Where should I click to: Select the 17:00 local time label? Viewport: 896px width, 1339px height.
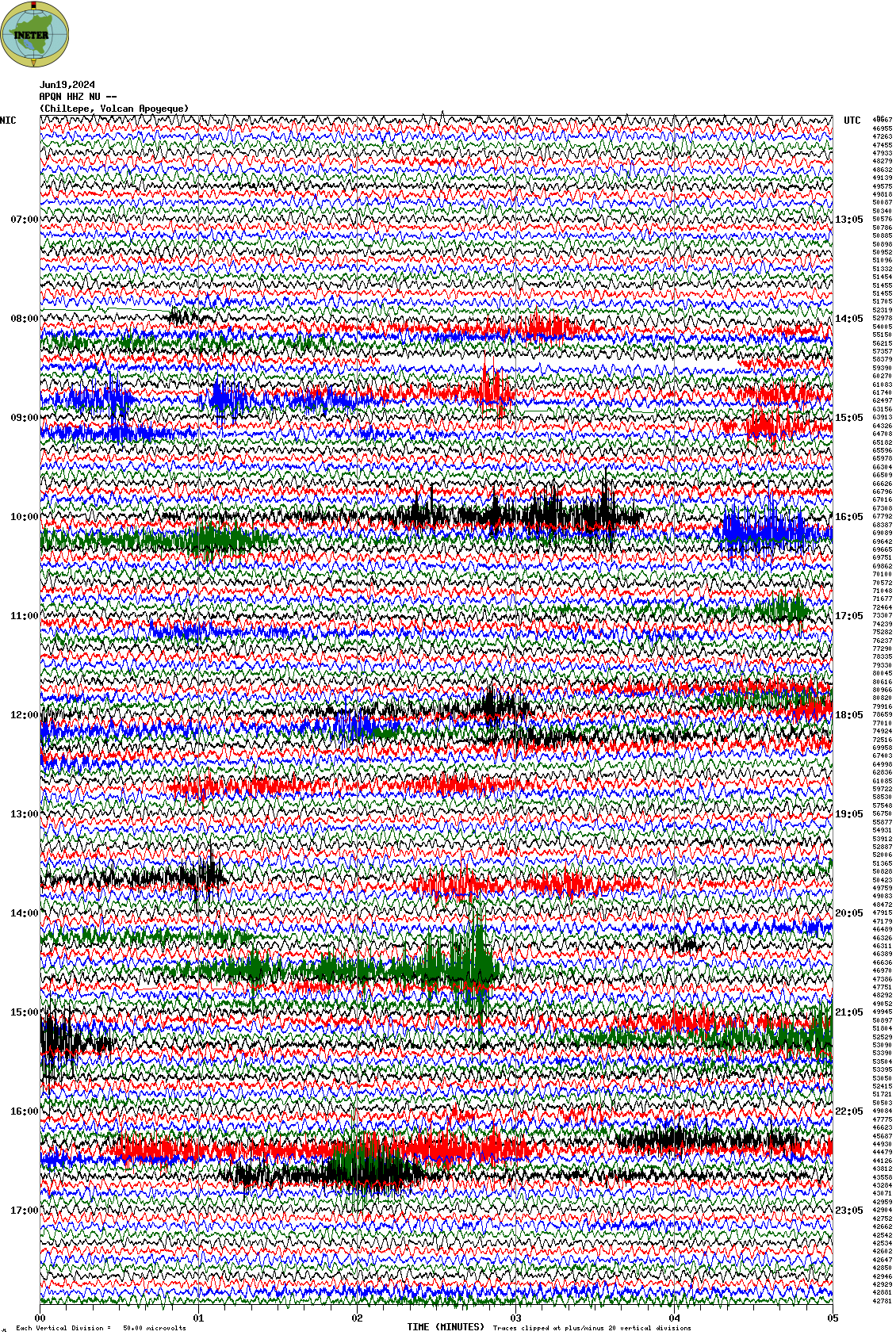[24, 1211]
